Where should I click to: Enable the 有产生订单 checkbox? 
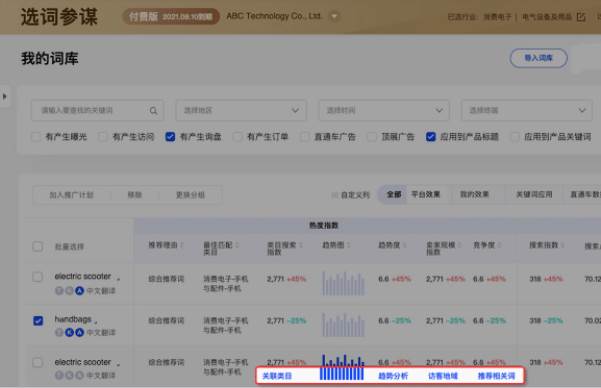[238, 136]
